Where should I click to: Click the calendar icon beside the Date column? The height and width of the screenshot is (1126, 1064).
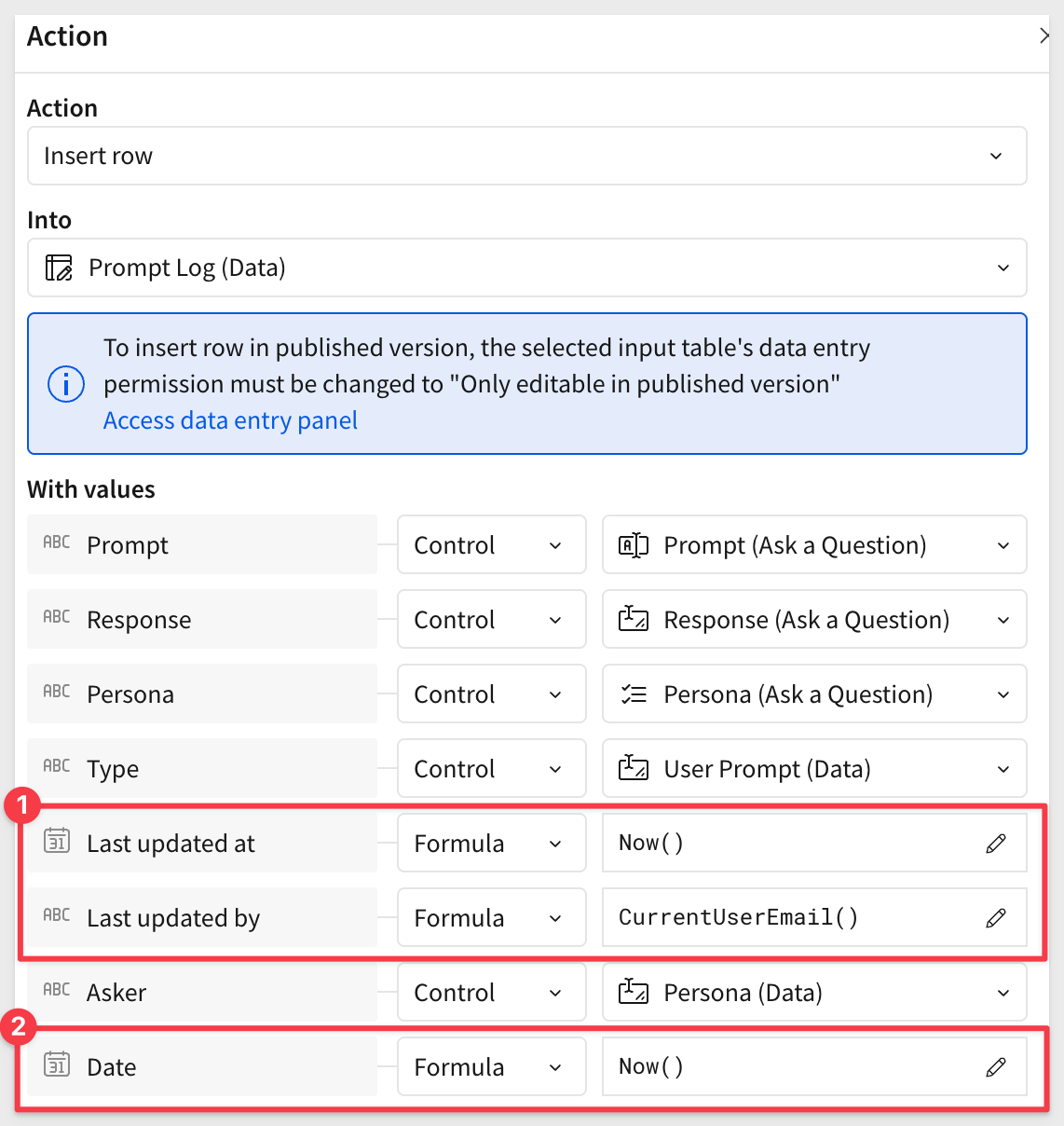tap(57, 1064)
